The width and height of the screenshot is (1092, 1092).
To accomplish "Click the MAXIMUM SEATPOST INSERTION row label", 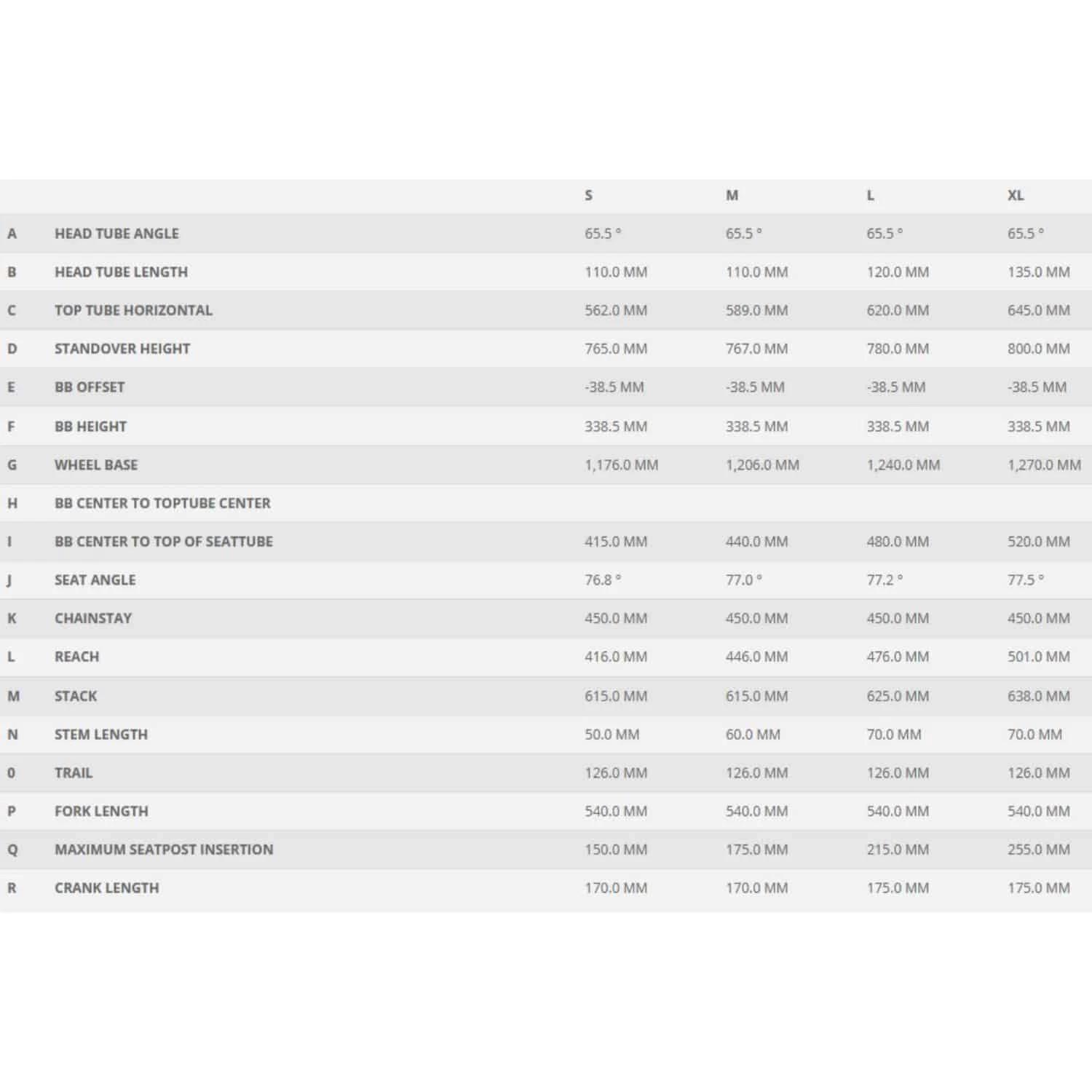I will pos(164,850).
